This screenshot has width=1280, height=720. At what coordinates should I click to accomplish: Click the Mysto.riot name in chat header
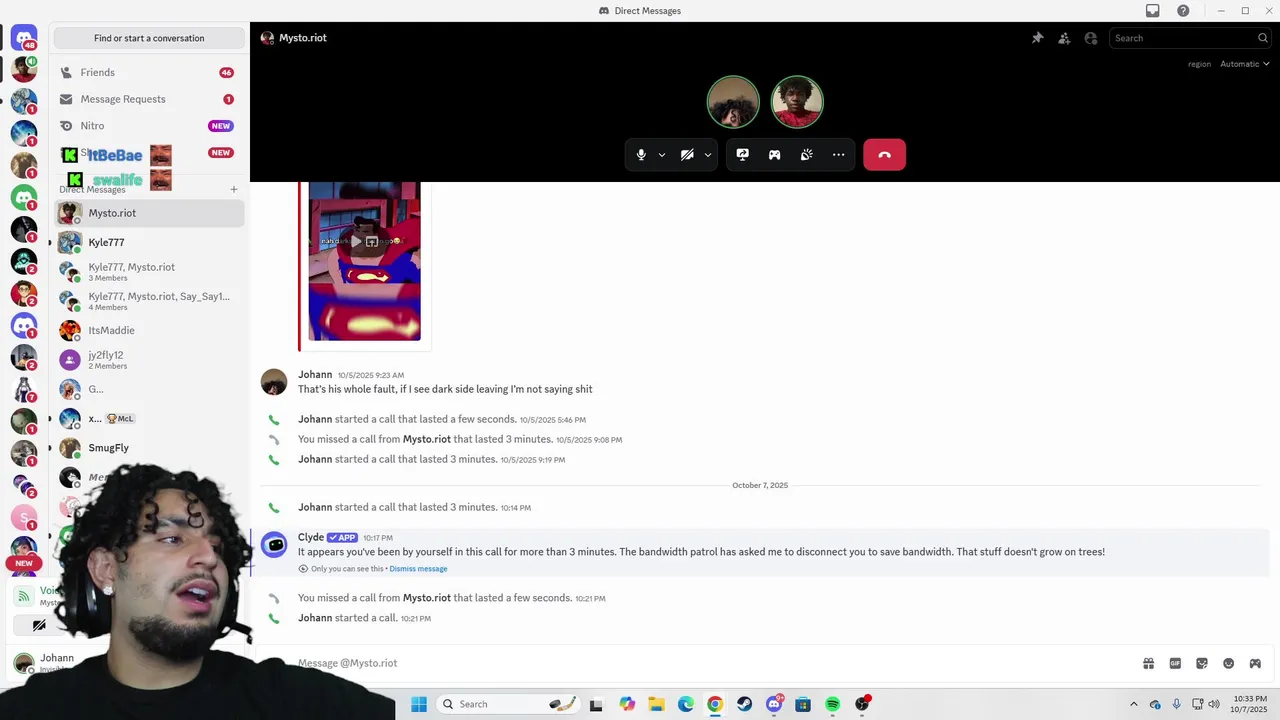[302, 38]
